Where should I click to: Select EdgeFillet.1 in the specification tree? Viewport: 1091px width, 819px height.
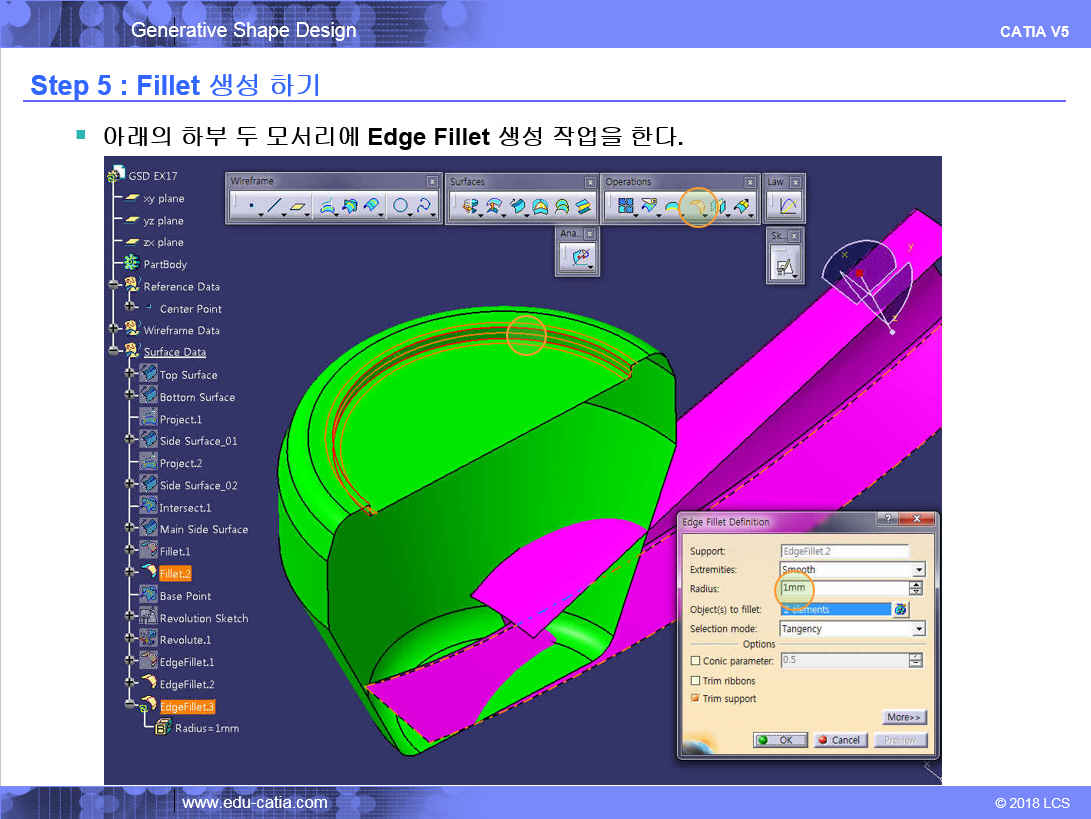pos(186,662)
